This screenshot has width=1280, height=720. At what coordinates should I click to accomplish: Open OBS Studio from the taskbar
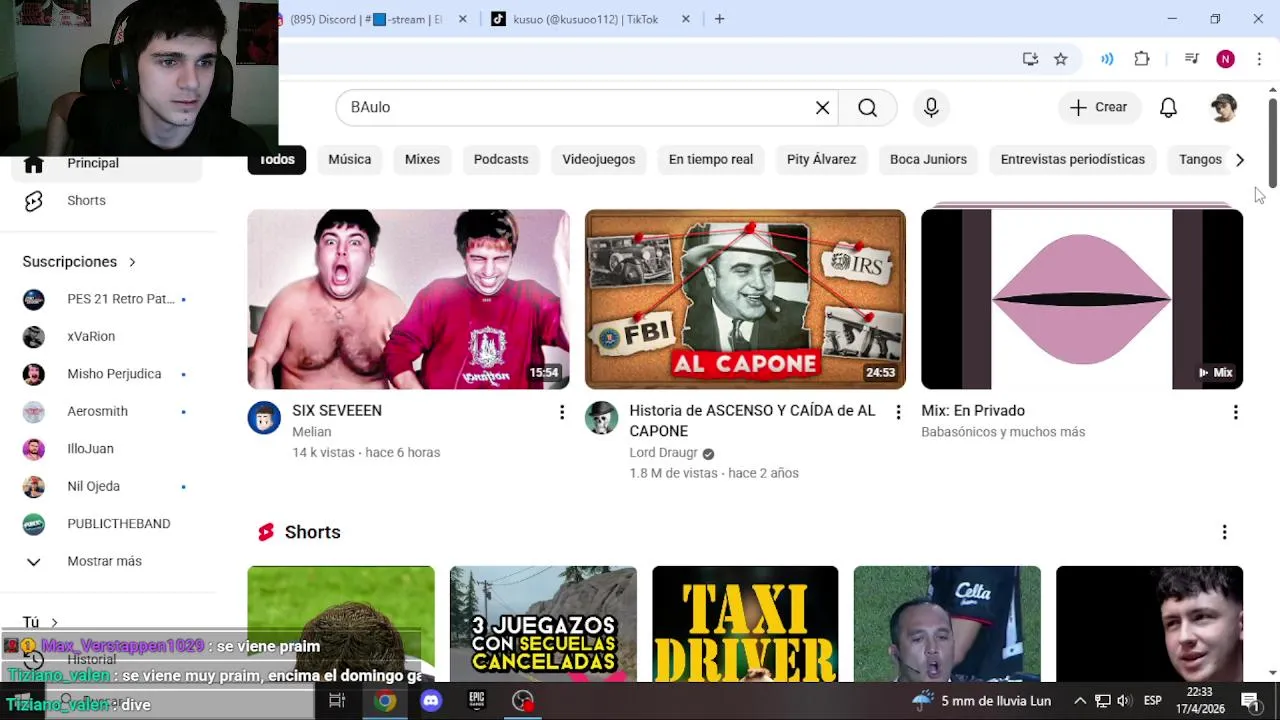click(x=523, y=701)
